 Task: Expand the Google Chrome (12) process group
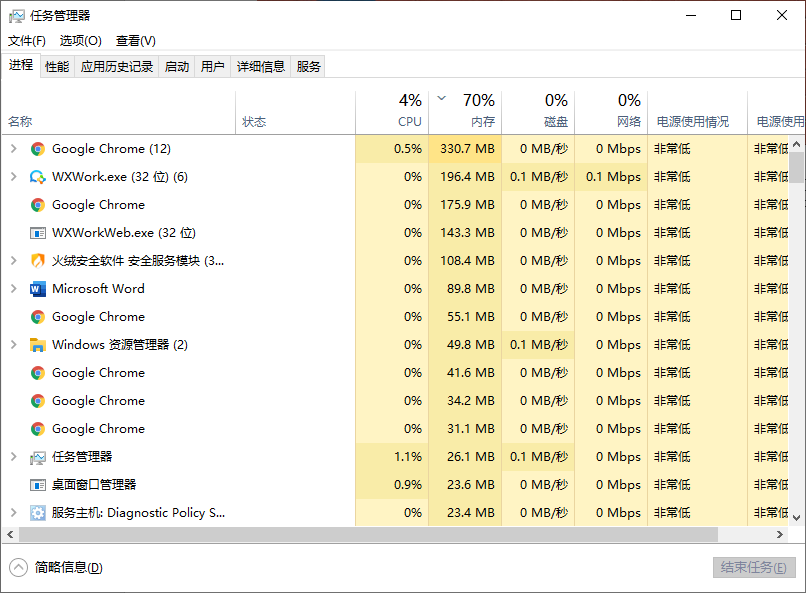(x=13, y=148)
